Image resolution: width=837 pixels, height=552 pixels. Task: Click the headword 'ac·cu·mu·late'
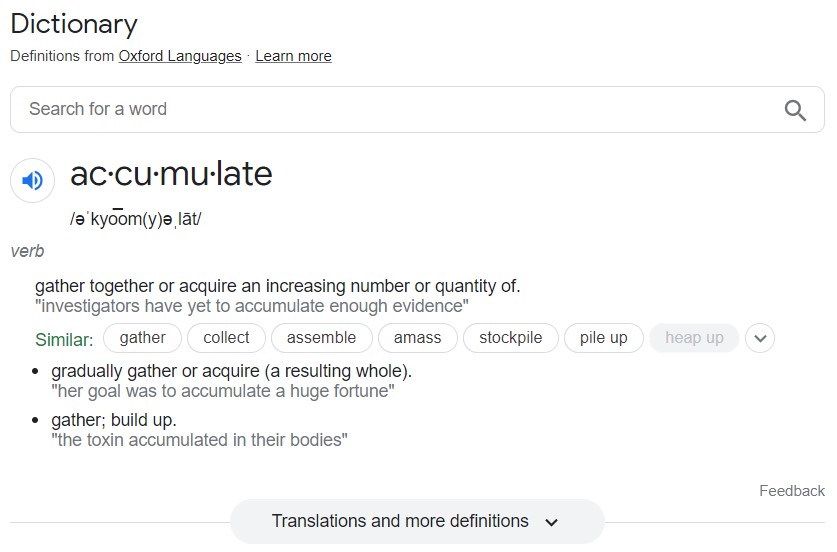pyautogui.click(x=171, y=174)
